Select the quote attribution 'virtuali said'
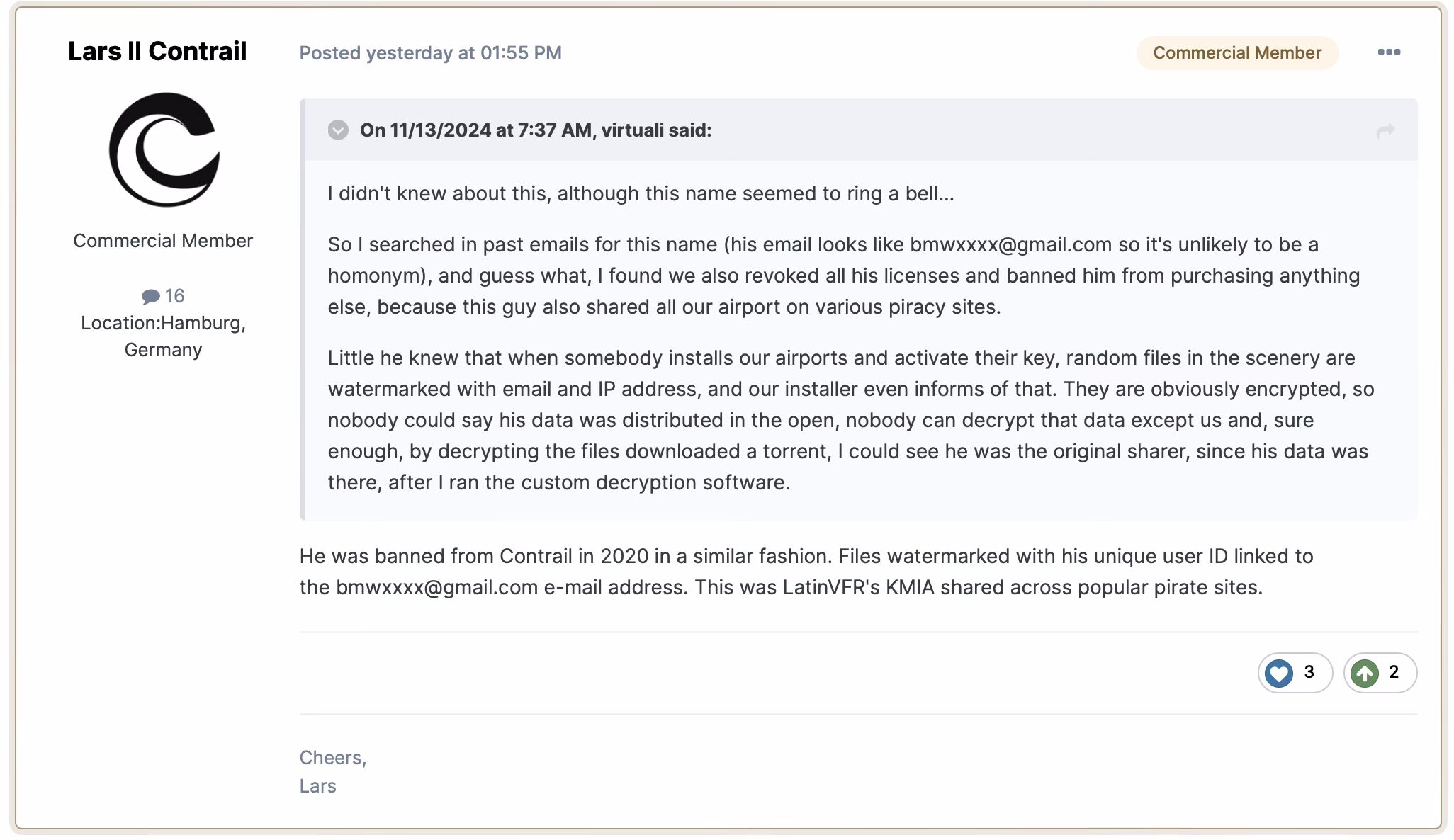The image size is (1454, 840). point(653,130)
